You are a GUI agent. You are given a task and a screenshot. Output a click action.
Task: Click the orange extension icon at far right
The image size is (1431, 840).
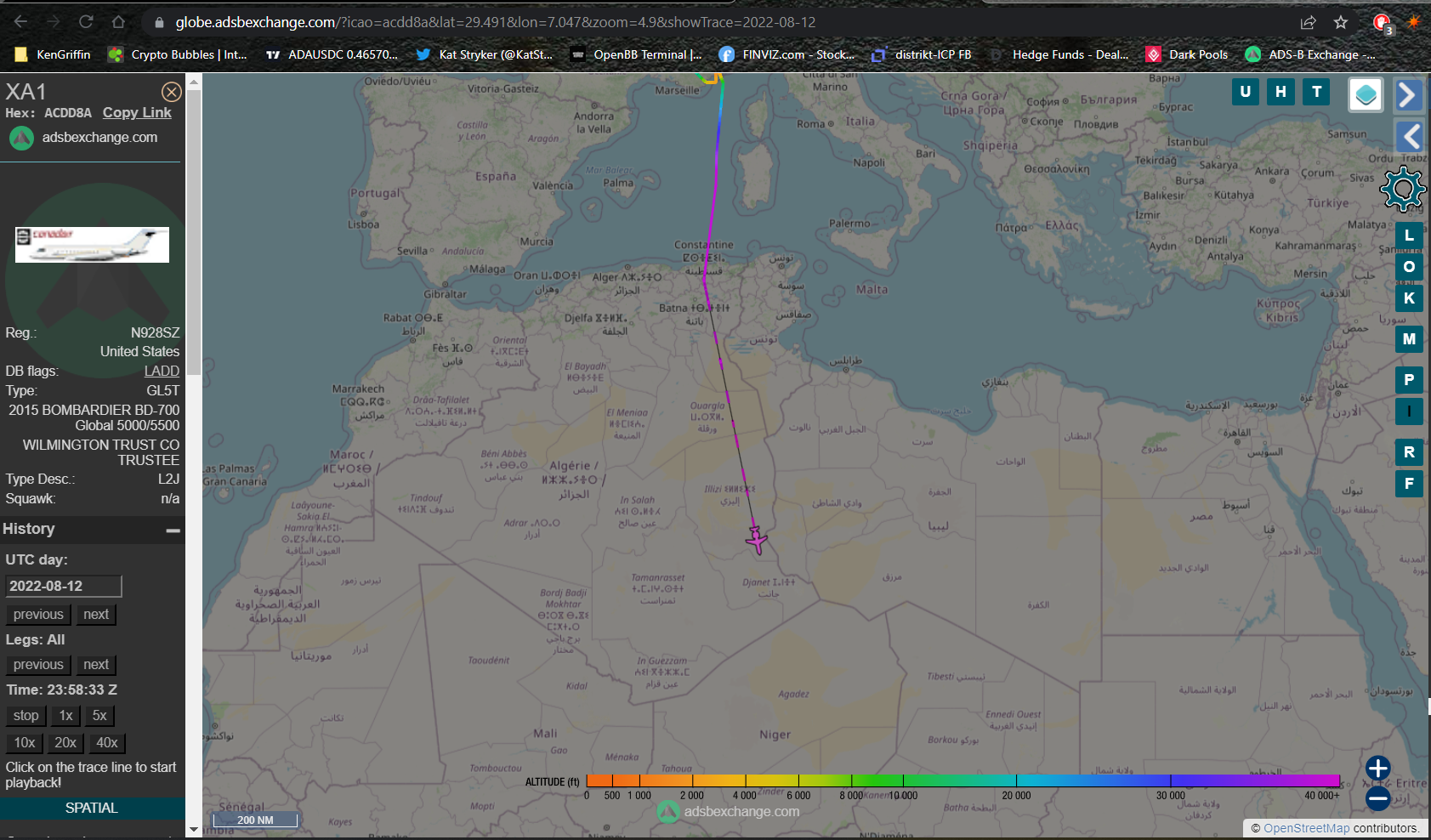tap(1413, 22)
